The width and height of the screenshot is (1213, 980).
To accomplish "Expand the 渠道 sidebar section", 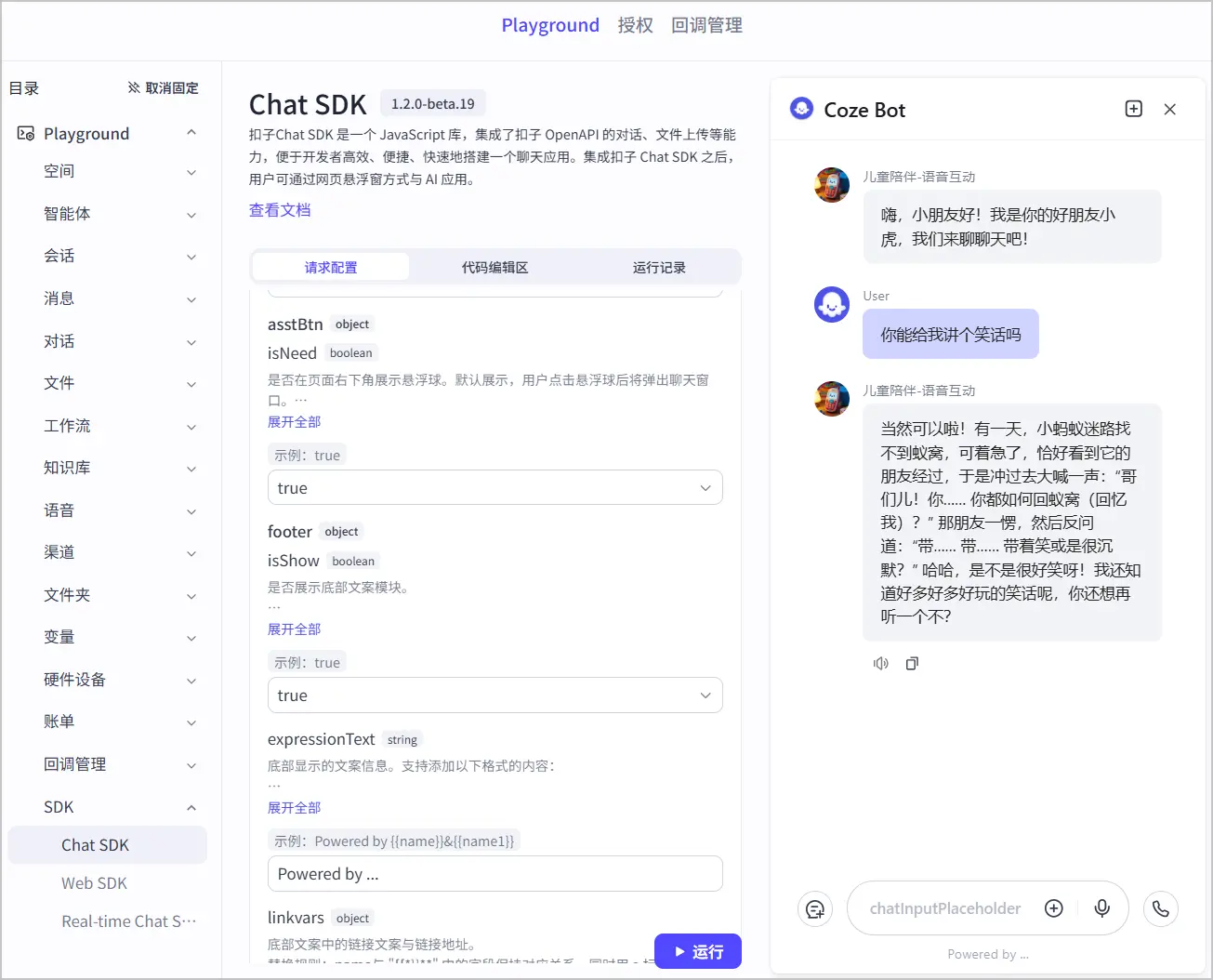I will pos(191,553).
